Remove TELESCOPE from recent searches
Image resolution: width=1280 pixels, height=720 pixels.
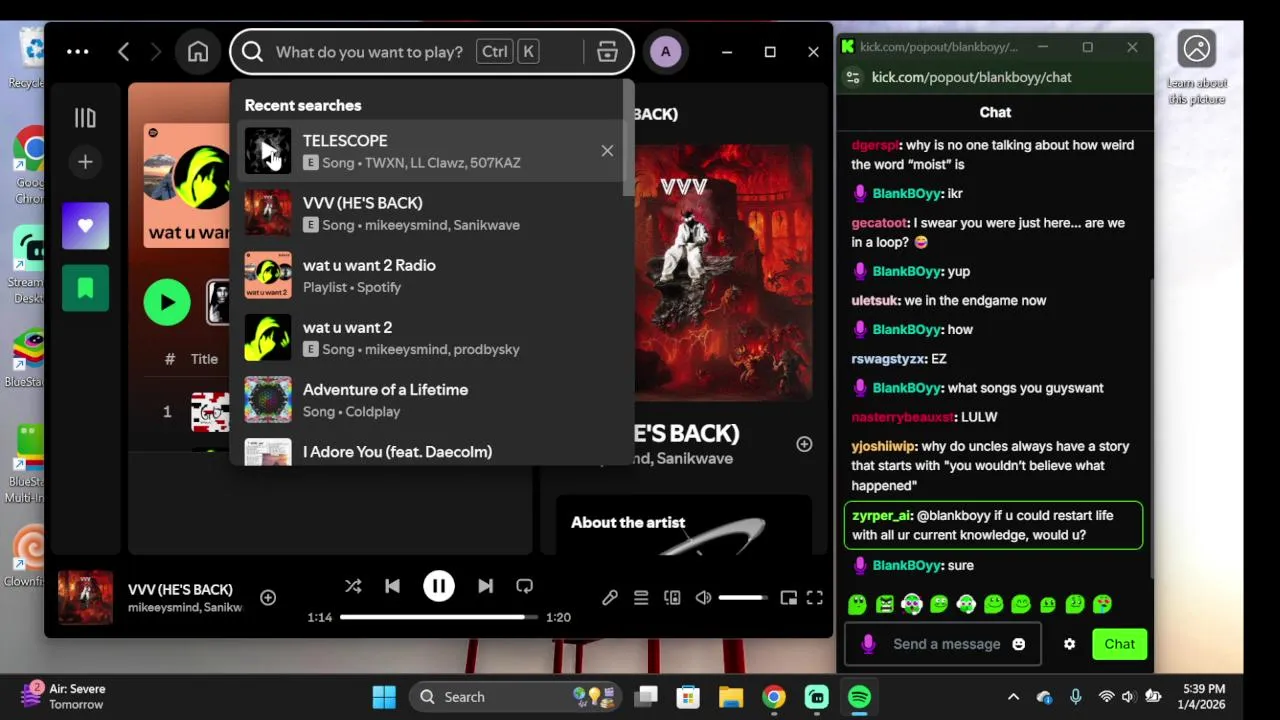(607, 151)
